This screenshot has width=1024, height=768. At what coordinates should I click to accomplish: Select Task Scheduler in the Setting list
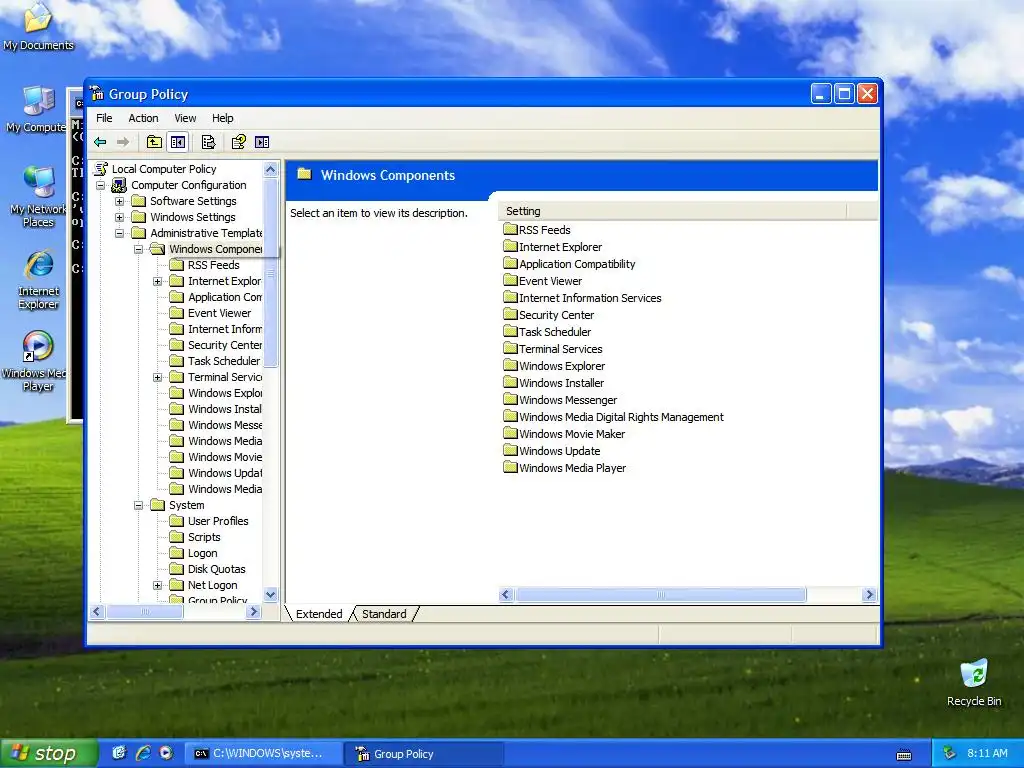(547, 332)
